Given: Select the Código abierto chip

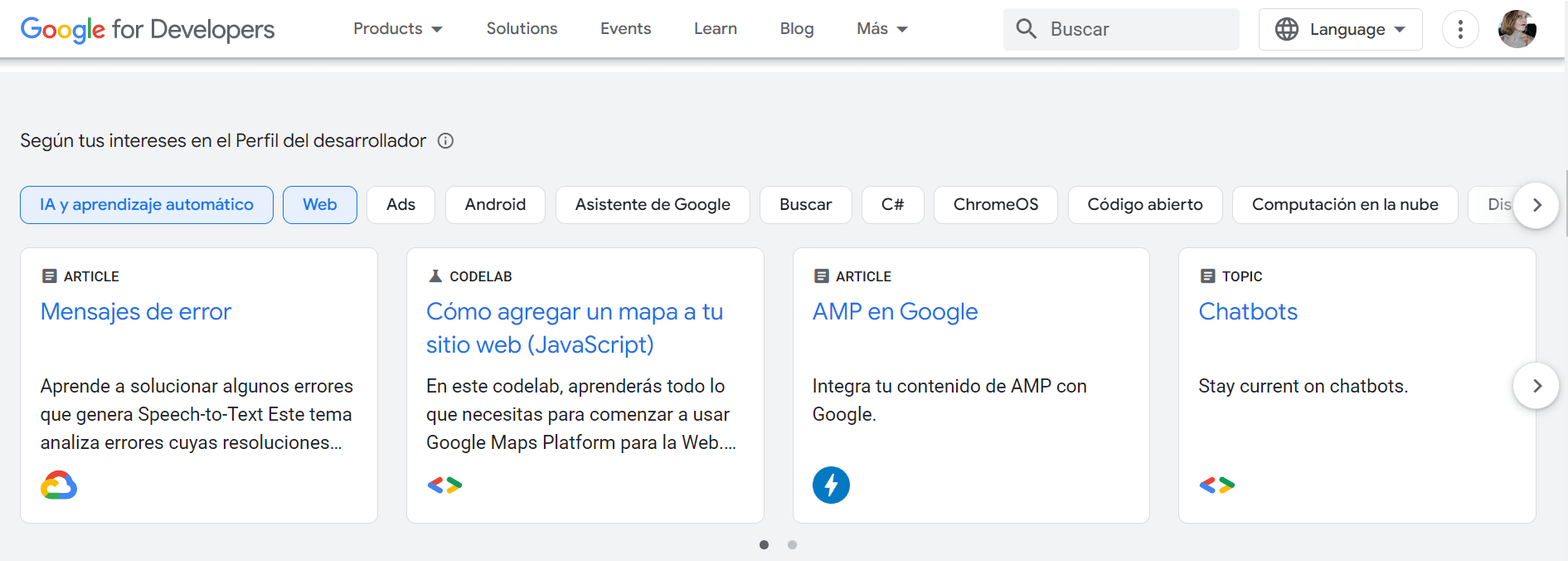Looking at the screenshot, I should (x=1145, y=205).
